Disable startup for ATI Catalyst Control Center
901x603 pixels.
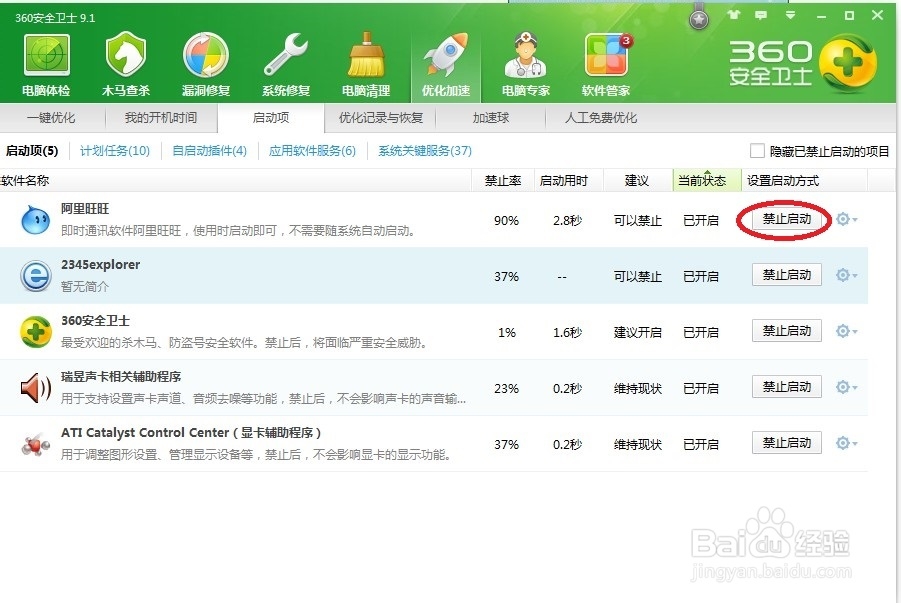click(x=787, y=443)
